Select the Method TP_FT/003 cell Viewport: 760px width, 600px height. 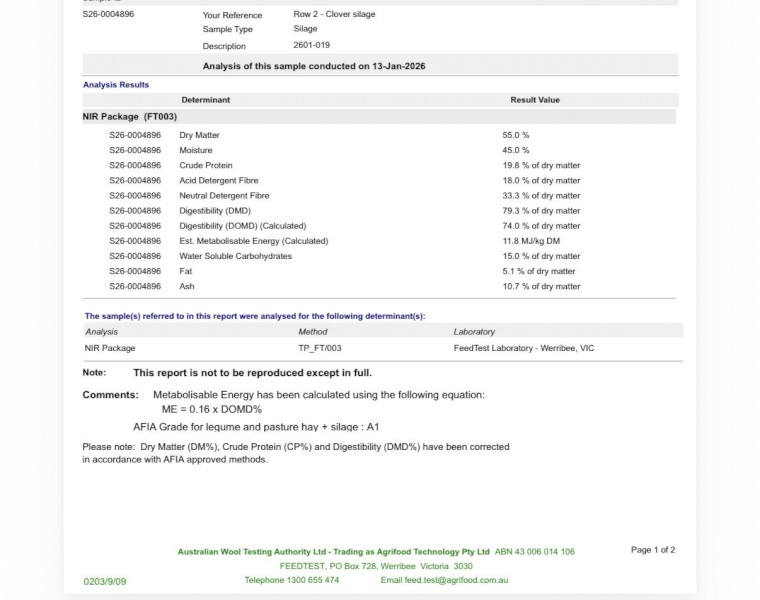[x=320, y=348]
